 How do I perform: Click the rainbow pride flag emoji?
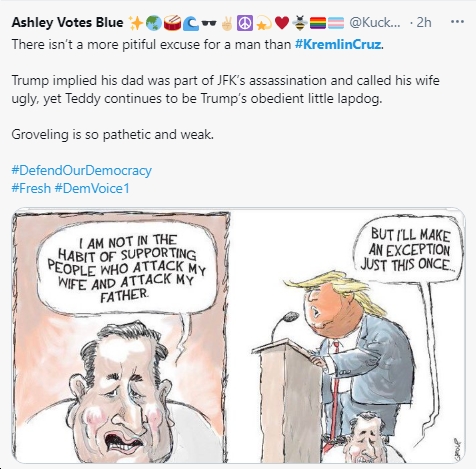click(x=318, y=23)
